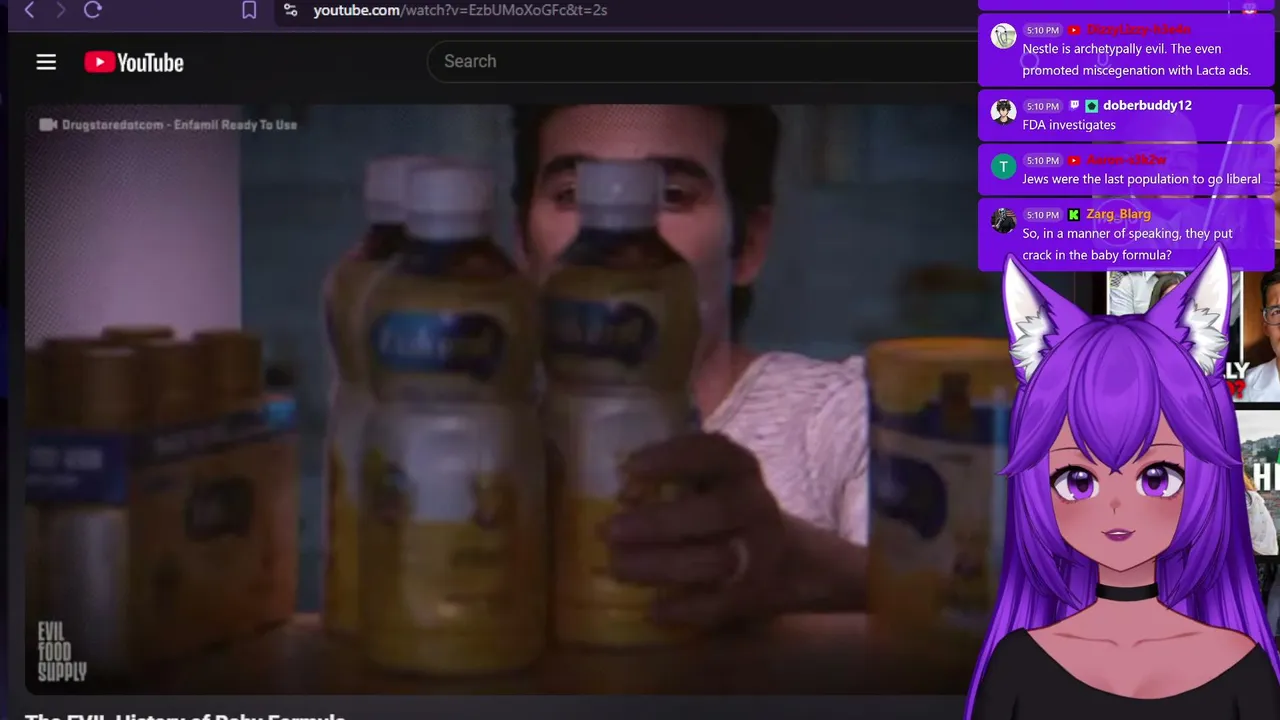The image size is (1280, 720).
Task: Open site settings icon beside the URL
Action: pos(290,10)
